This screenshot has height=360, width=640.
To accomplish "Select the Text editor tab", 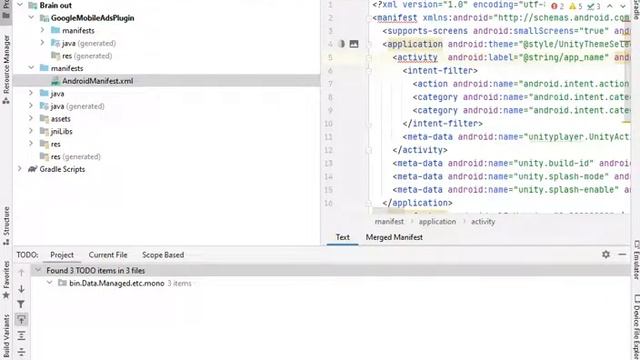I will pyautogui.click(x=342, y=237).
